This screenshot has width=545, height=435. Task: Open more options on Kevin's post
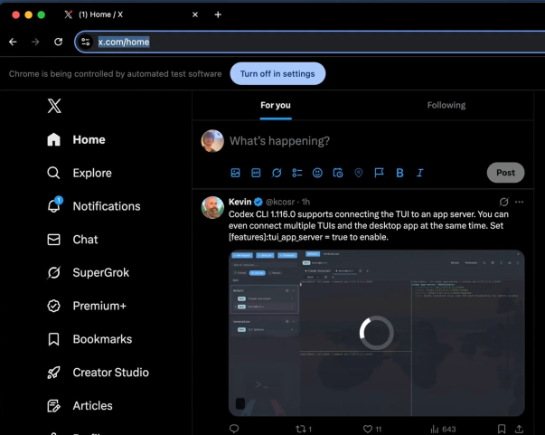pyautogui.click(x=519, y=202)
